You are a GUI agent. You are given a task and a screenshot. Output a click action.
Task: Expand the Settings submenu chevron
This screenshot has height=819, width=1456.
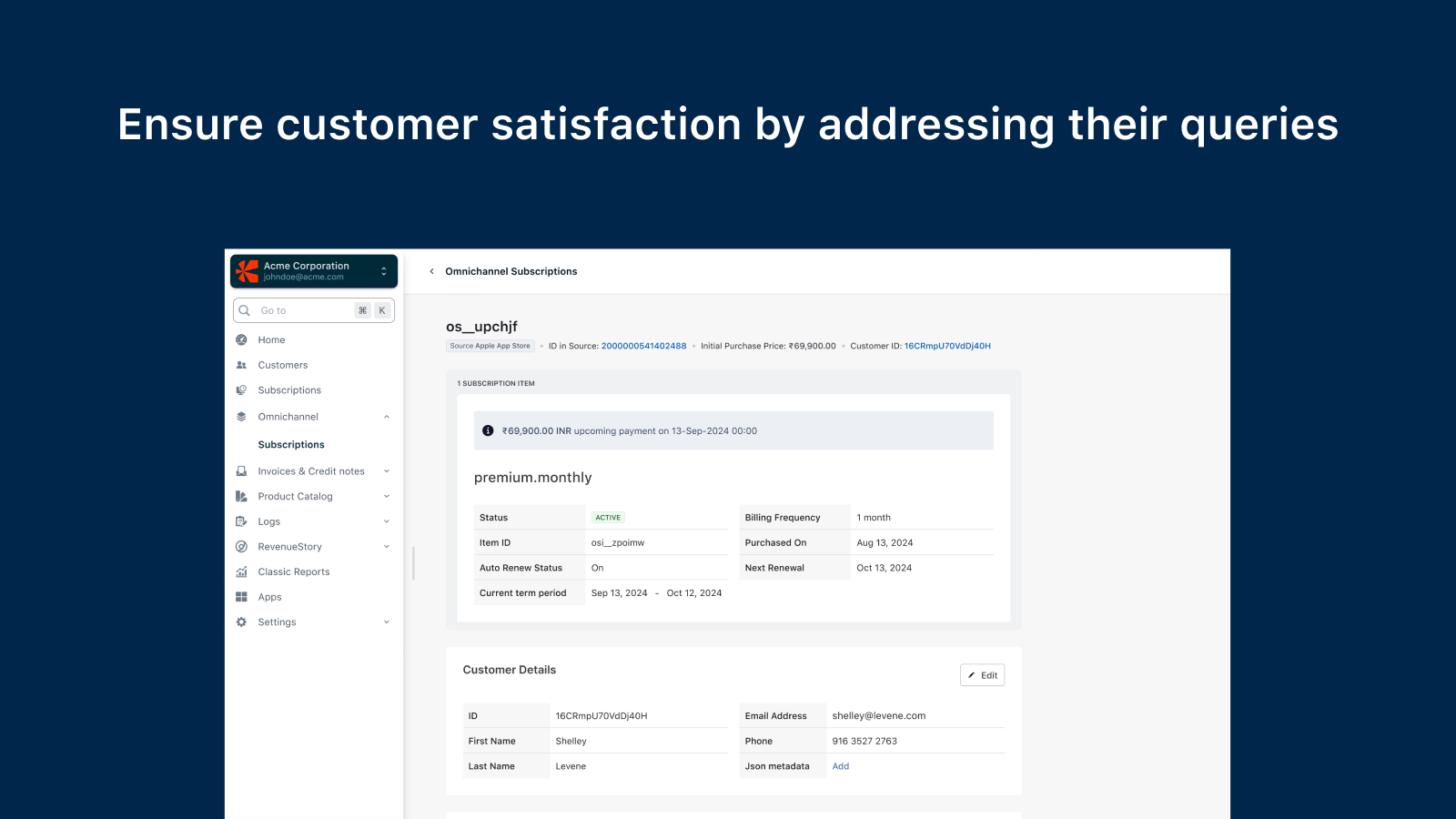387,622
